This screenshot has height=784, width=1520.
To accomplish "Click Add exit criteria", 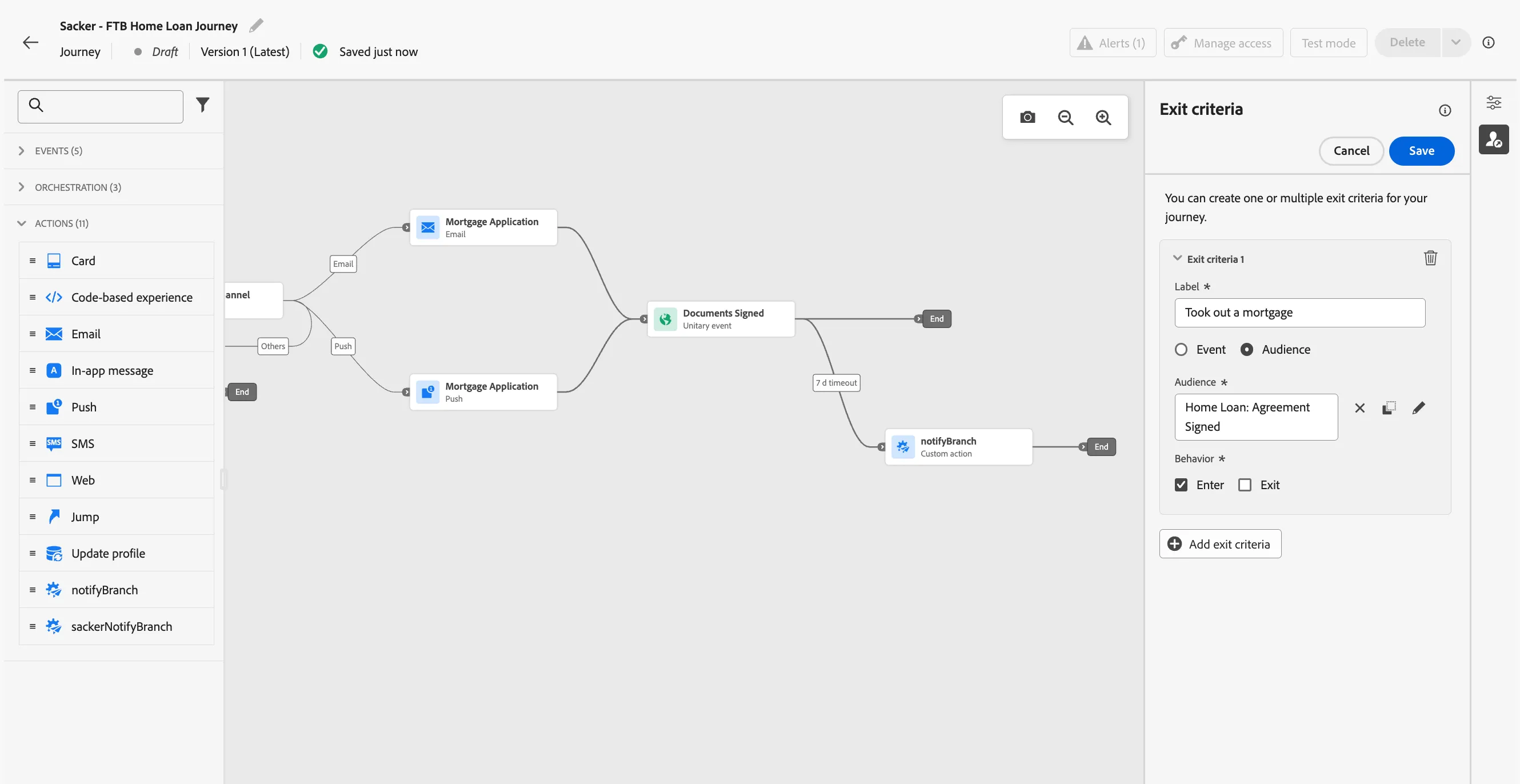I will pyautogui.click(x=1219, y=544).
